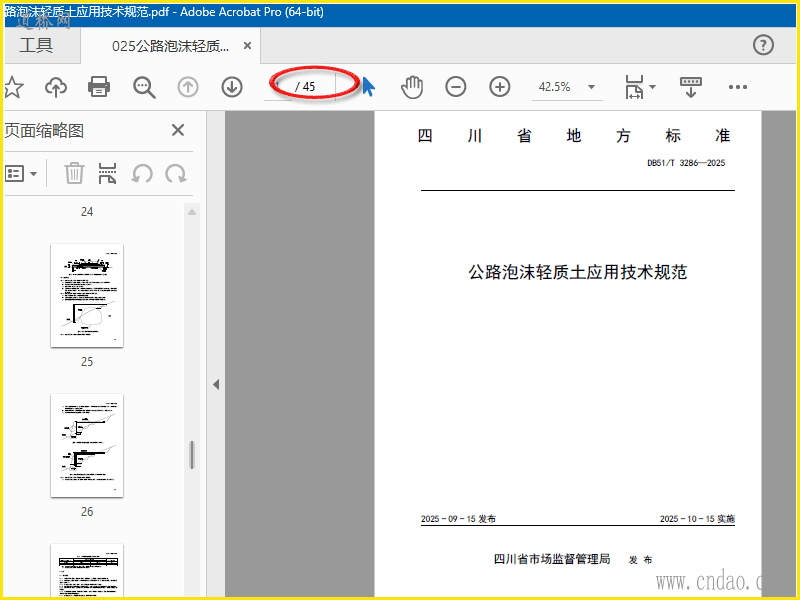The height and width of the screenshot is (600, 800).
Task: Click the zoom value 42.5% field
Action: pyautogui.click(x=555, y=87)
